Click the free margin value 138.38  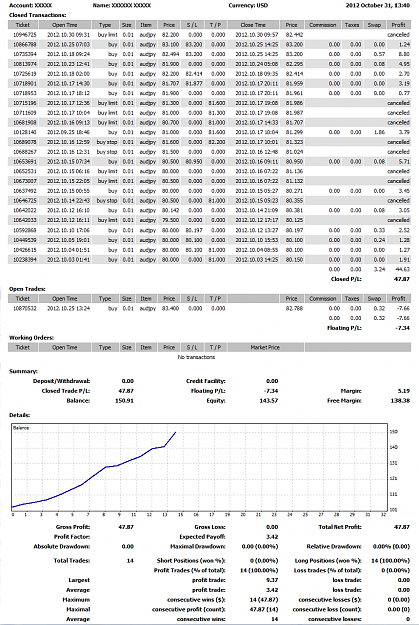[x=400, y=401]
